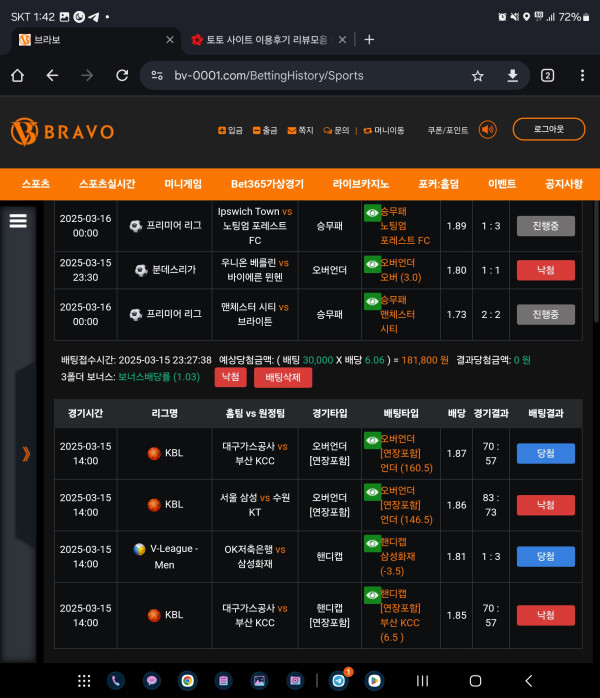Toggle eye icon on Ipswich Town bet row
This screenshot has height=698, width=600.
(x=372, y=212)
